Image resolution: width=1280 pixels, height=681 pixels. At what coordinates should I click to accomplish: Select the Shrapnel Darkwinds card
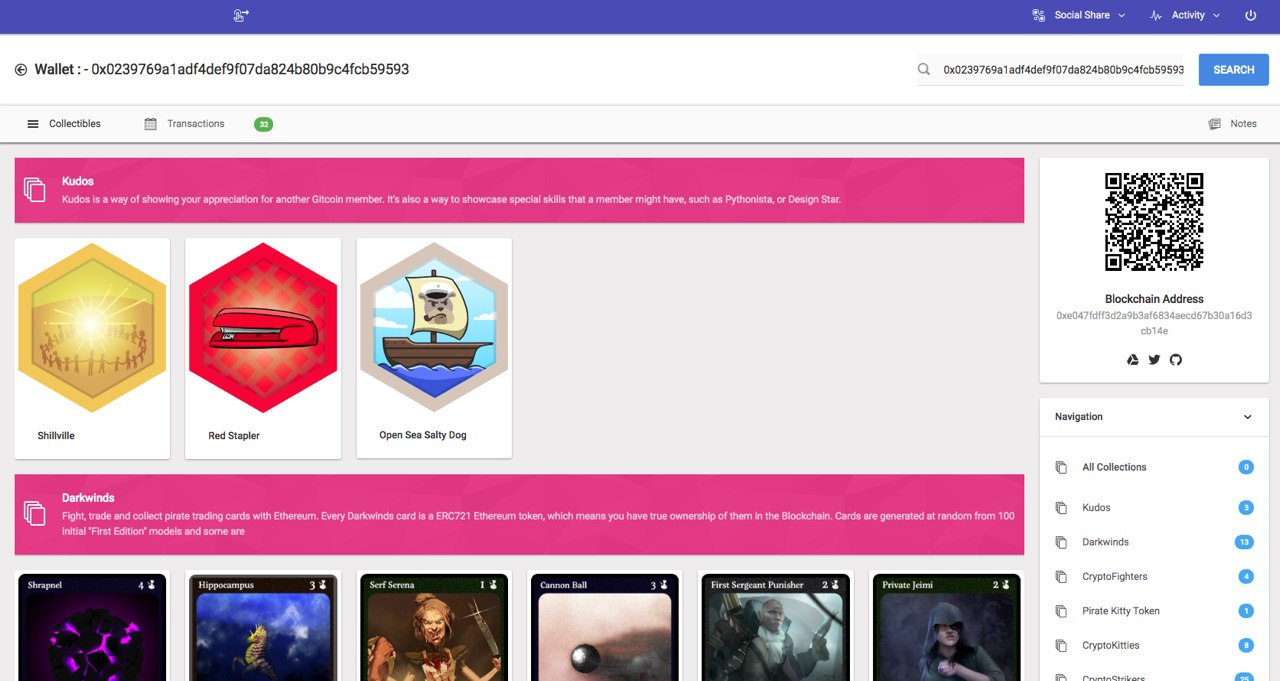tap(92, 626)
